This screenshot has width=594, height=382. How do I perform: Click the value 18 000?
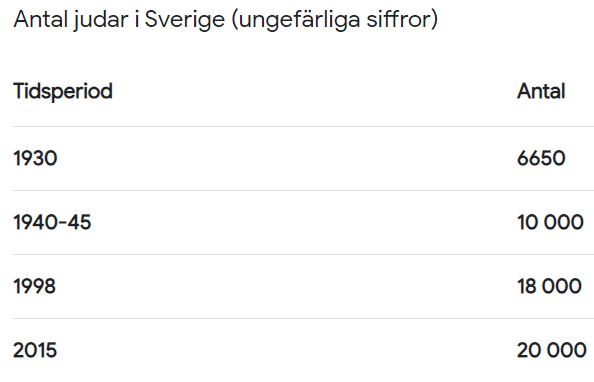[549, 286]
